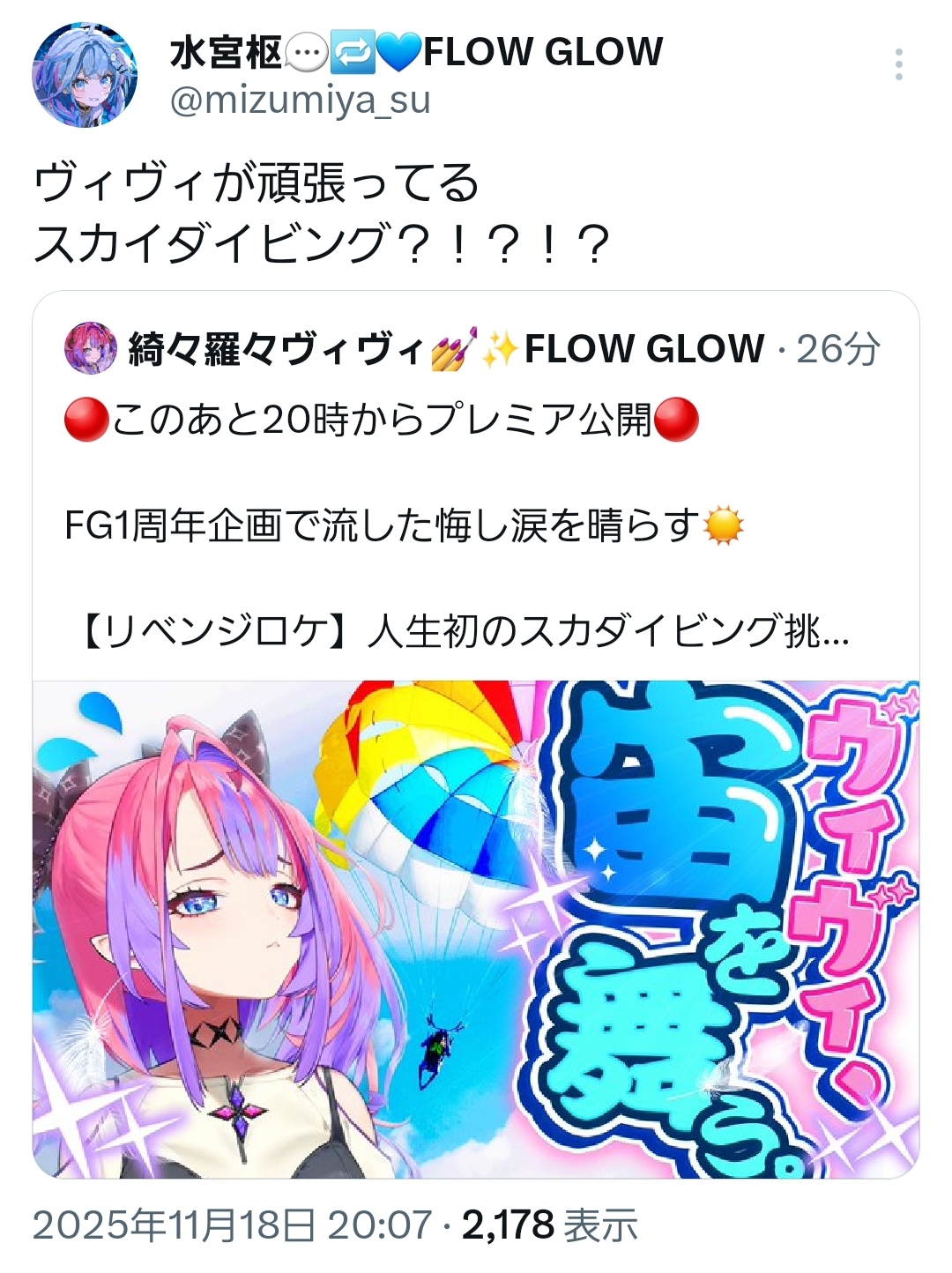
Task: Tap the sun emoji after 晴らす
Action: (x=724, y=526)
